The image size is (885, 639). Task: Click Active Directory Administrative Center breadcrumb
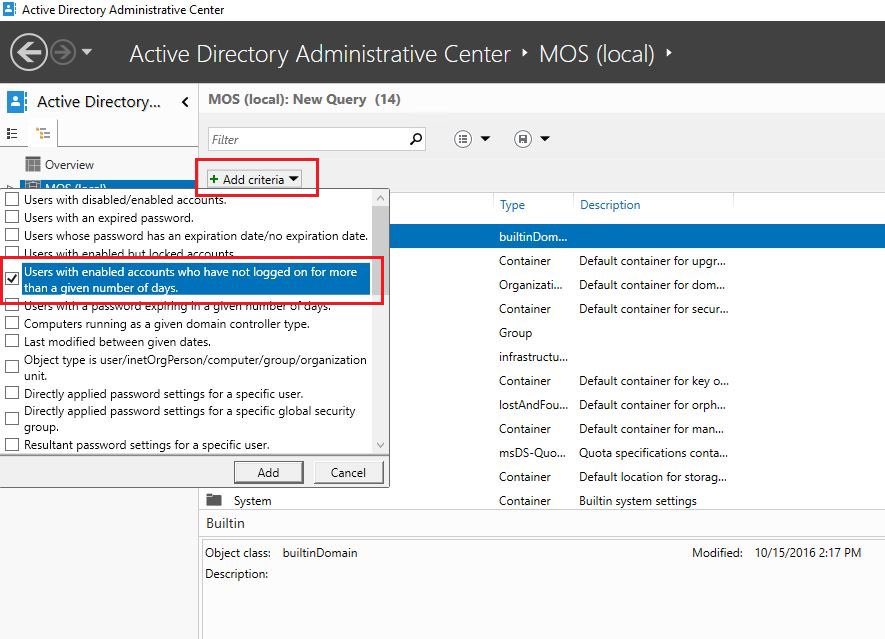point(320,54)
